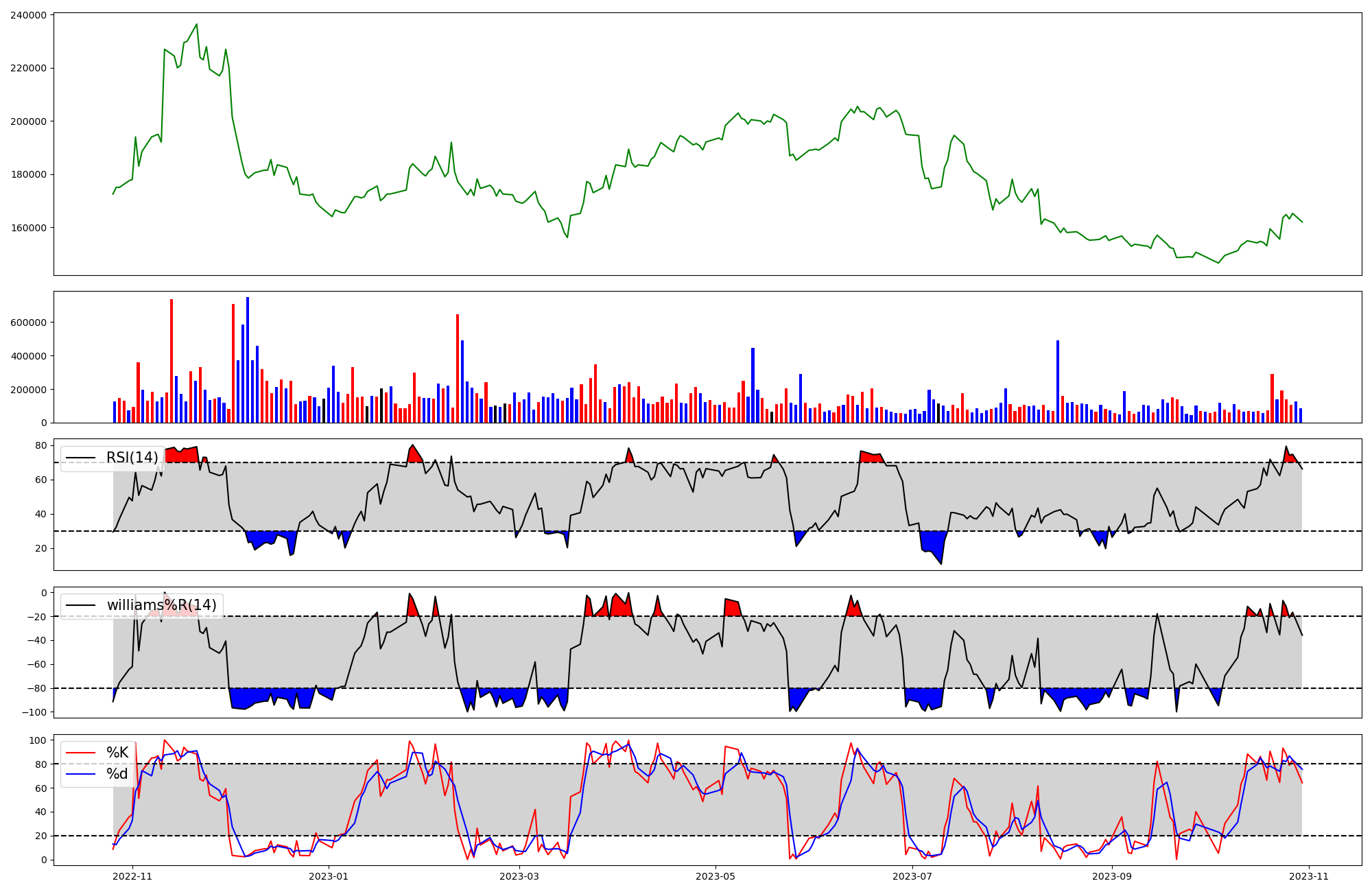Click the red %K legend line swatch
This screenshot has width=1372, height=892.
tap(81, 753)
